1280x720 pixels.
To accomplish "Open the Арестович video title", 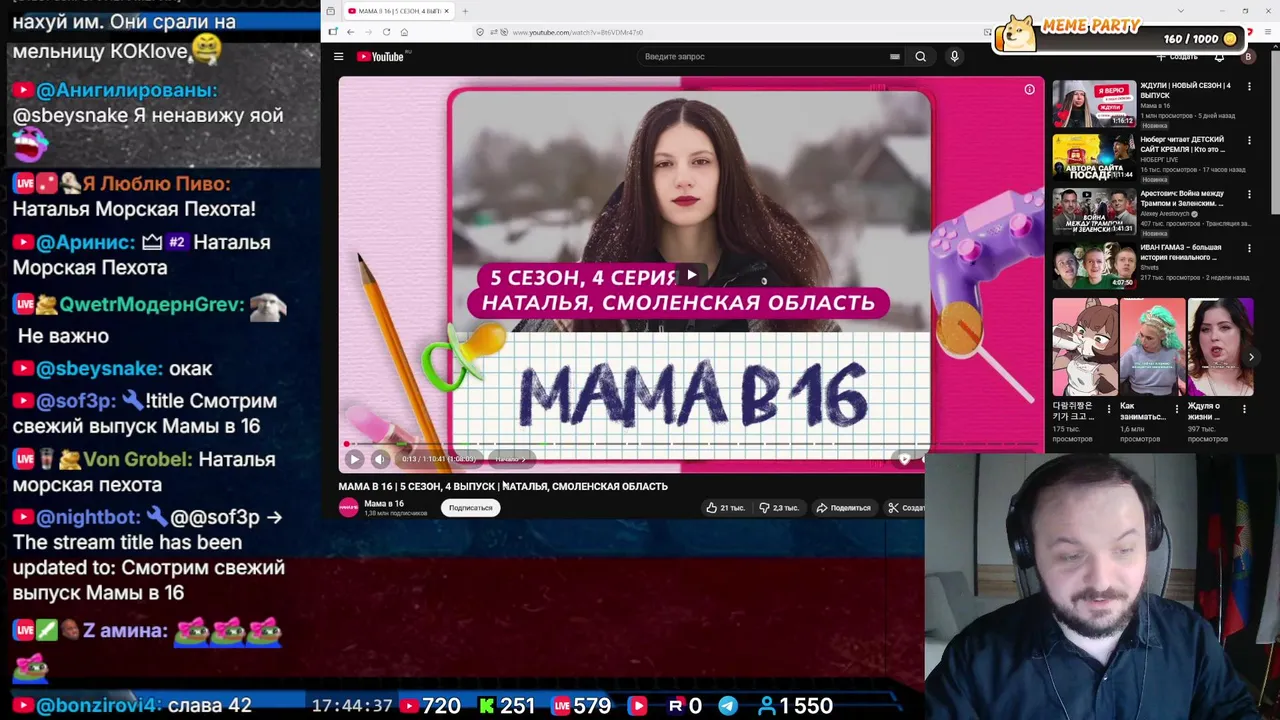I will (x=1183, y=198).
